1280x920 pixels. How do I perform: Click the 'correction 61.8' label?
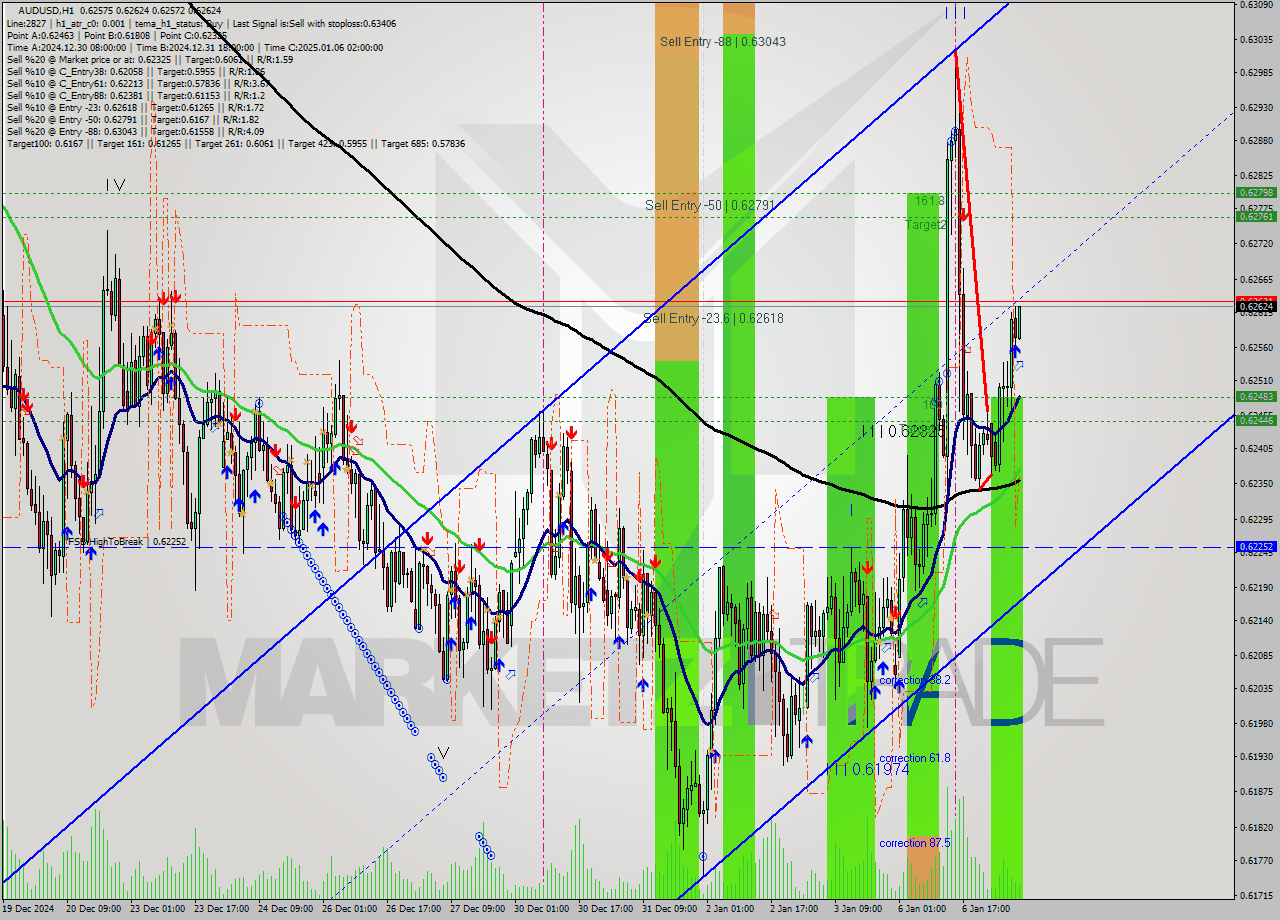914,758
